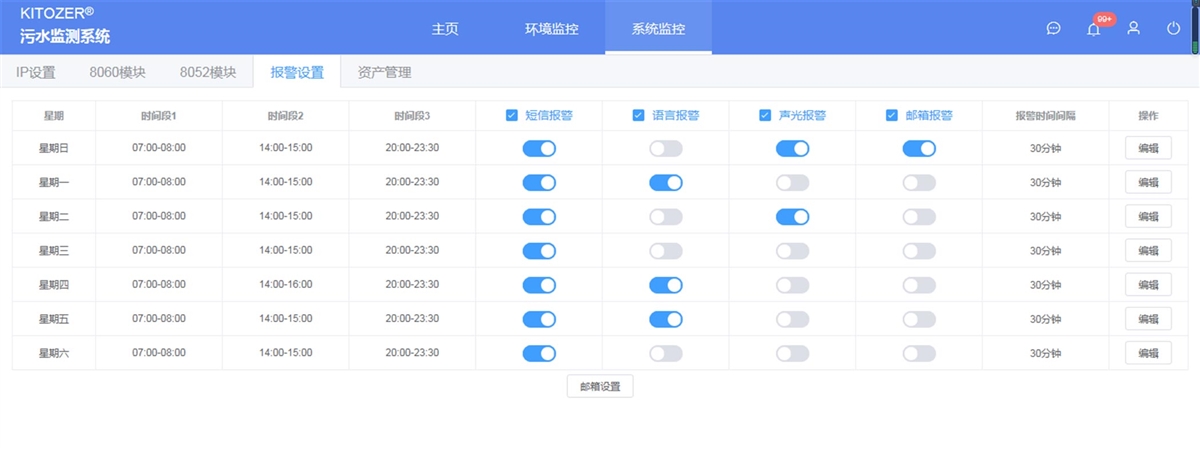1200x450 pixels.
Task: Open notifications bell with 99+ badge
Action: (x=1094, y=28)
